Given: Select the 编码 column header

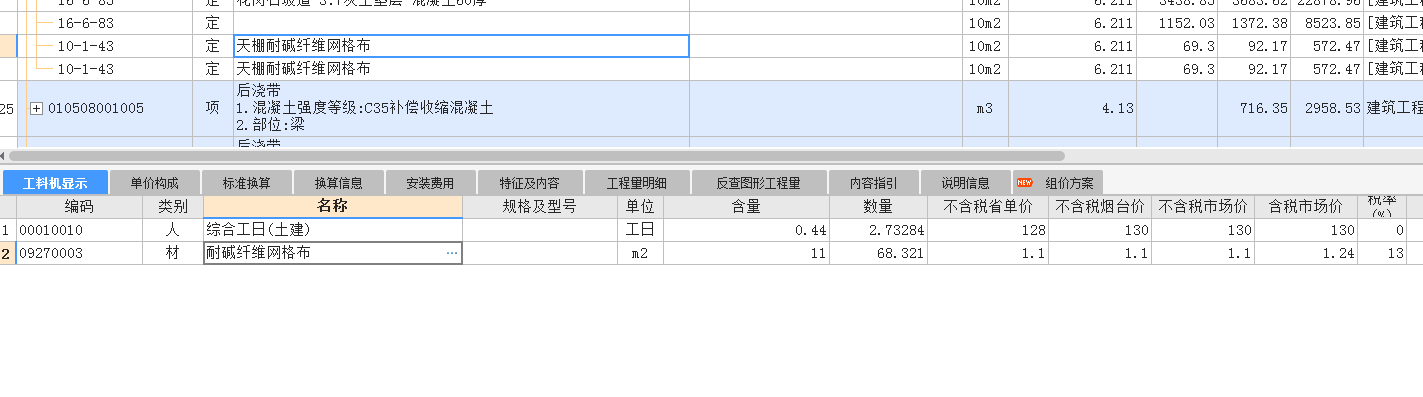Looking at the screenshot, I should [x=80, y=207].
